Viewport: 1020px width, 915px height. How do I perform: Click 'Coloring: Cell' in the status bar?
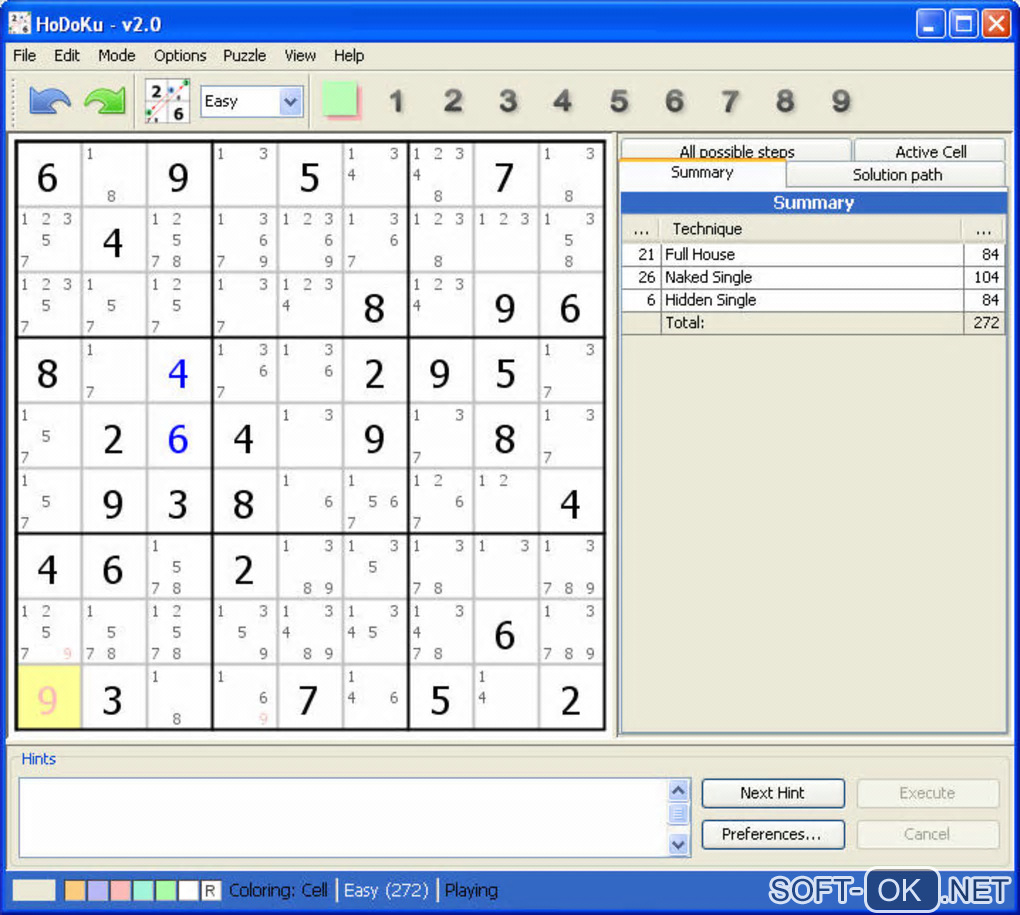(x=278, y=890)
